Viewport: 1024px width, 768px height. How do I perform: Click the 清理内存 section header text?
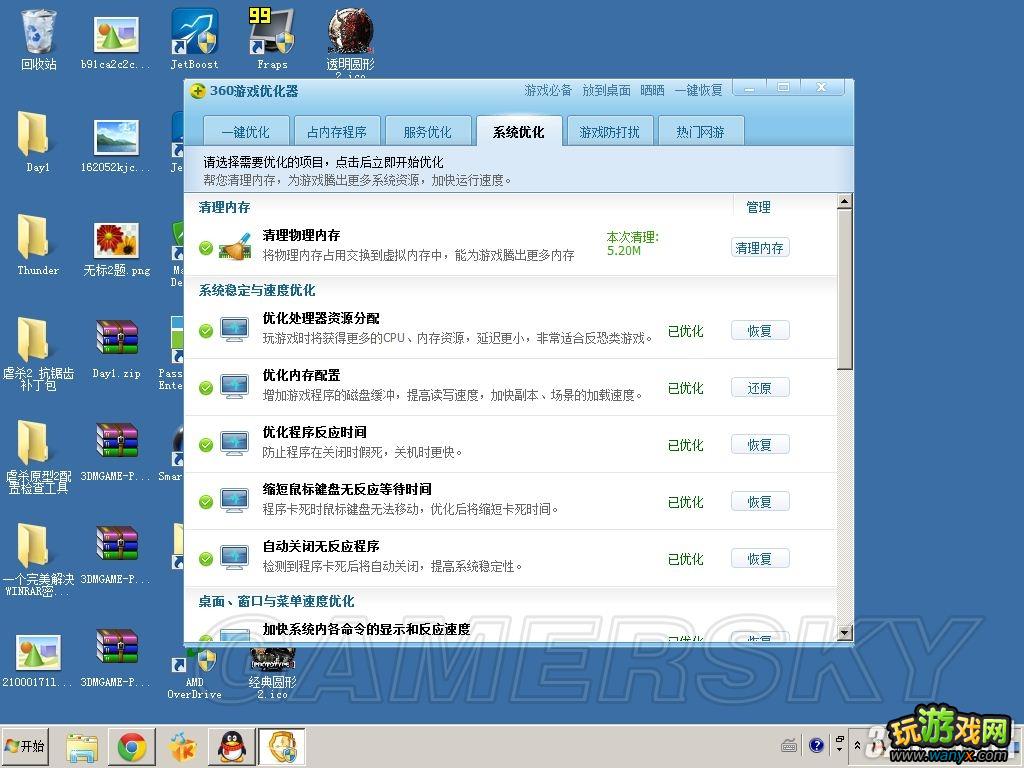(224, 207)
